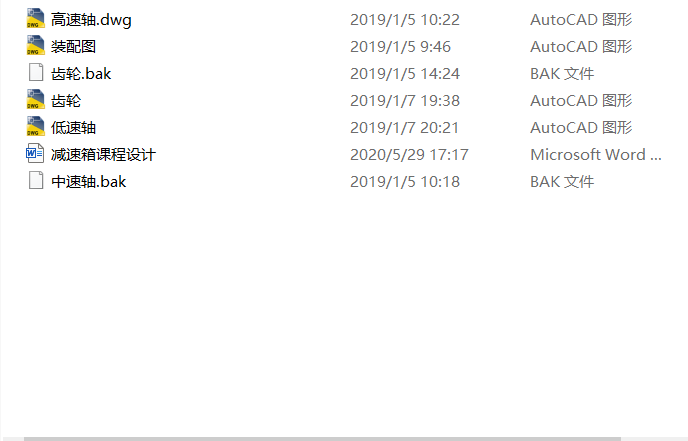The height and width of the screenshot is (441, 688).
Task: Select the 齿轮.bak file name
Action: point(84,74)
